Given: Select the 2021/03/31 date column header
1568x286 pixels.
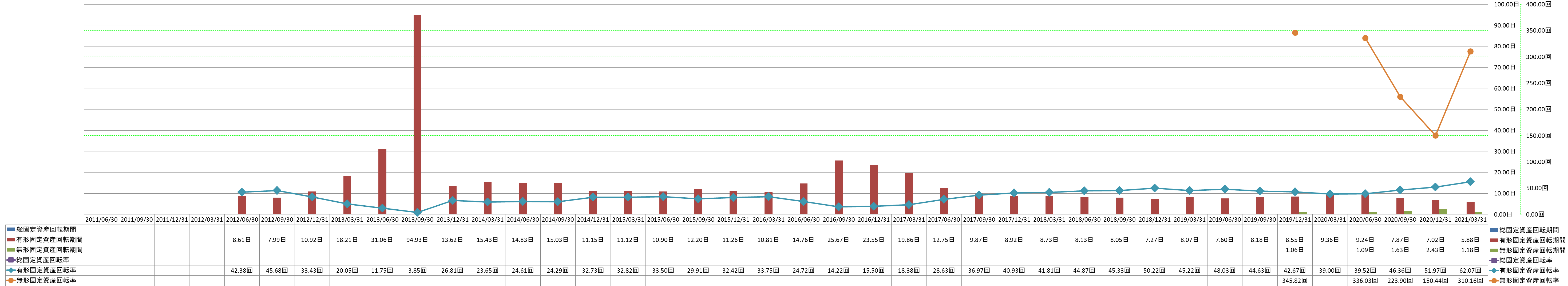Looking at the screenshot, I should click(1471, 220).
